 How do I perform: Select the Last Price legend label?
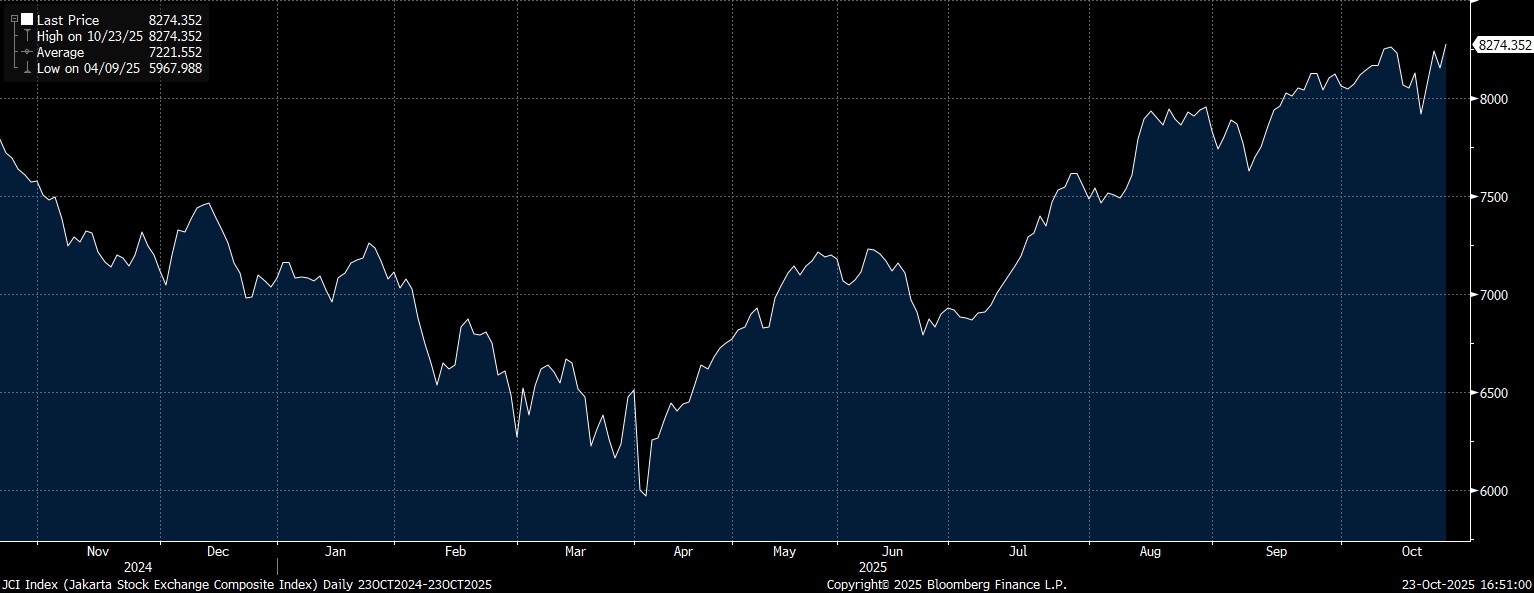tap(70, 20)
